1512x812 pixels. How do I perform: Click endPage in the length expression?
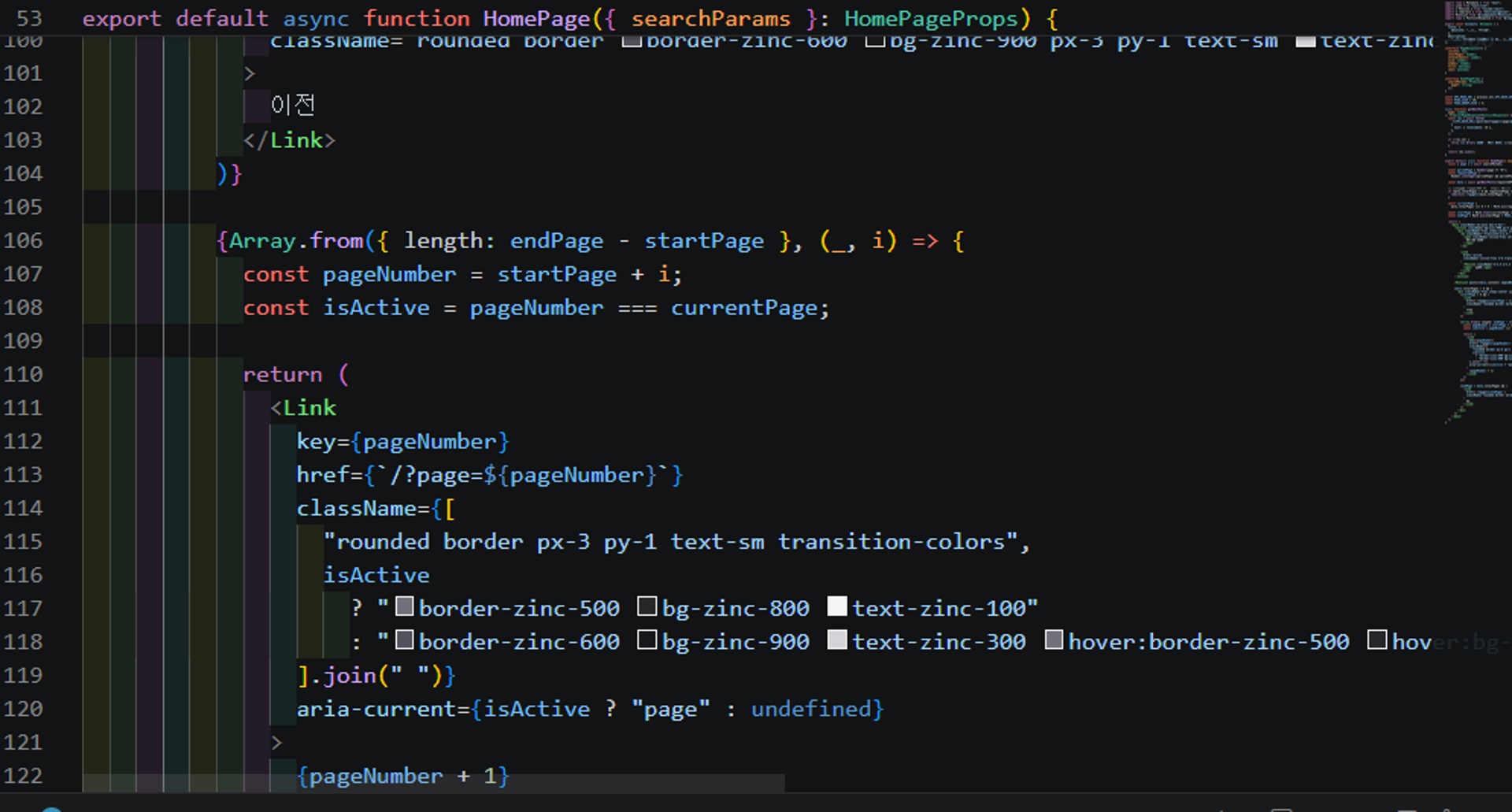pyautogui.click(x=557, y=240)
